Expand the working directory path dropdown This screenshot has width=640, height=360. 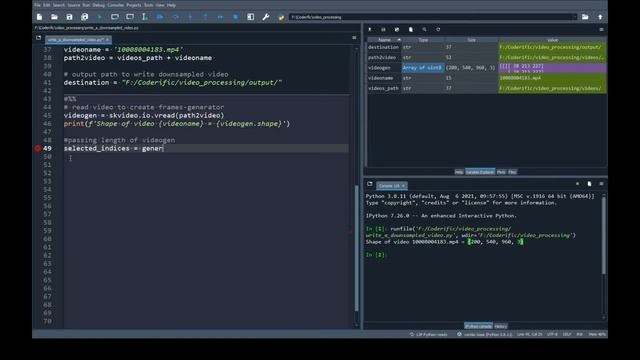pos(575,17)
